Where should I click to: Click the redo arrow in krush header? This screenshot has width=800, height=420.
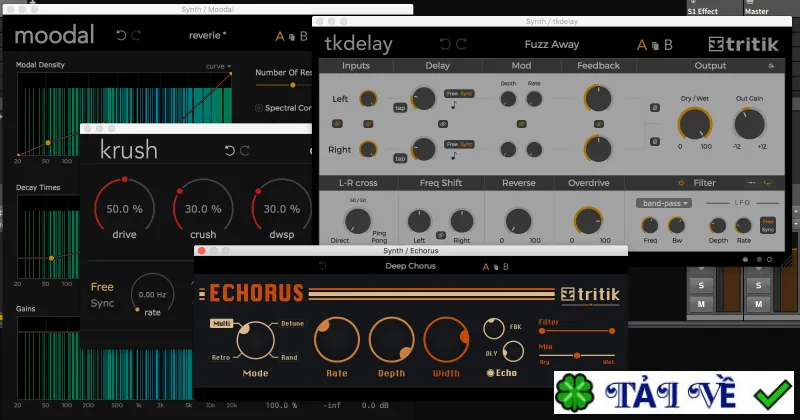point(245,151)
